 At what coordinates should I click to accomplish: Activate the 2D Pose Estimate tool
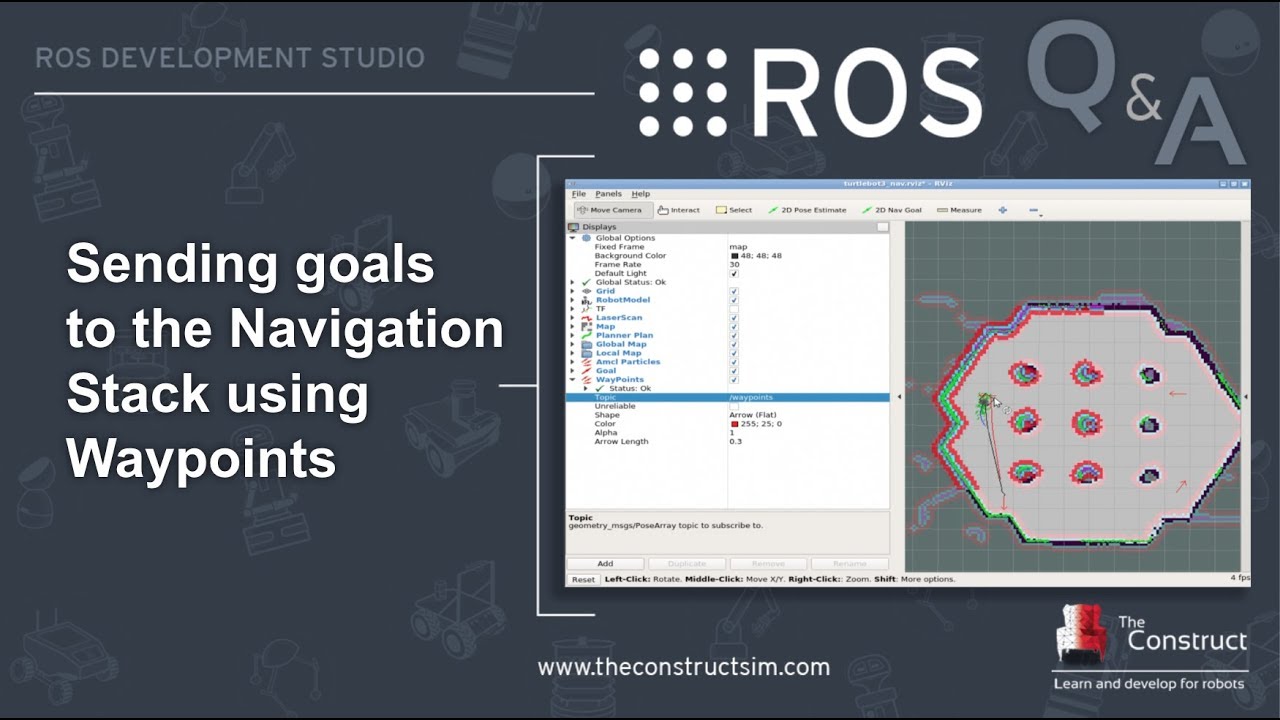coord(807,210)
